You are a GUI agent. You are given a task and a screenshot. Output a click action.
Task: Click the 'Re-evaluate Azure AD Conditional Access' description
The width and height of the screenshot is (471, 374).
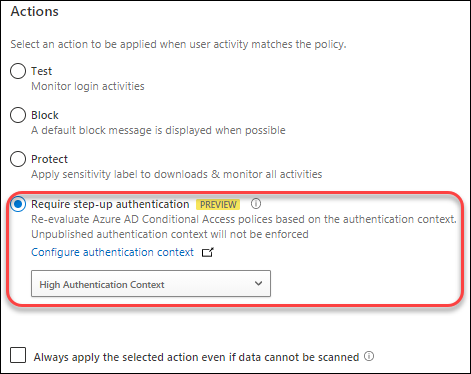pyautogui.click(x=244, y=219)
